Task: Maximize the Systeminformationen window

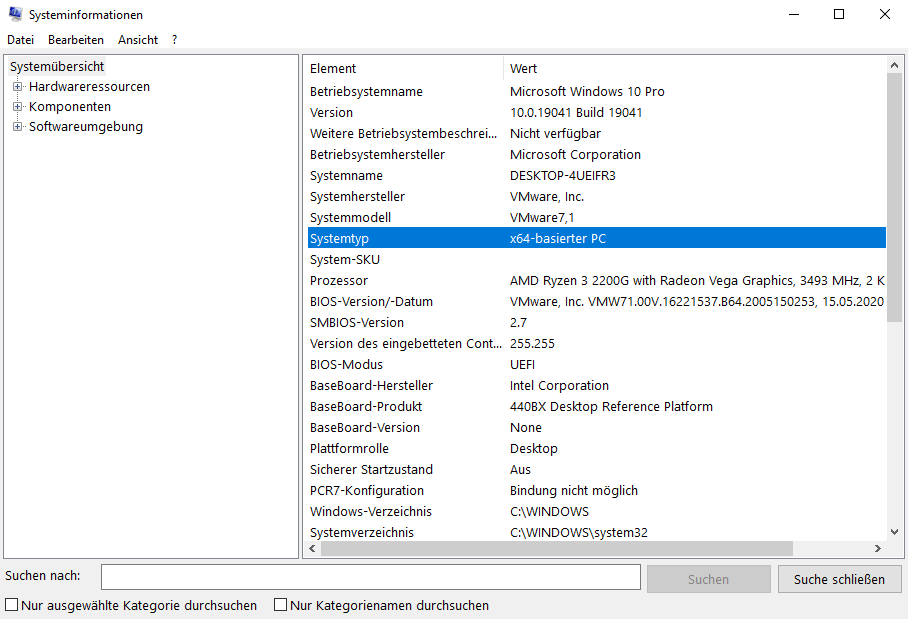Action: point(839,15)
